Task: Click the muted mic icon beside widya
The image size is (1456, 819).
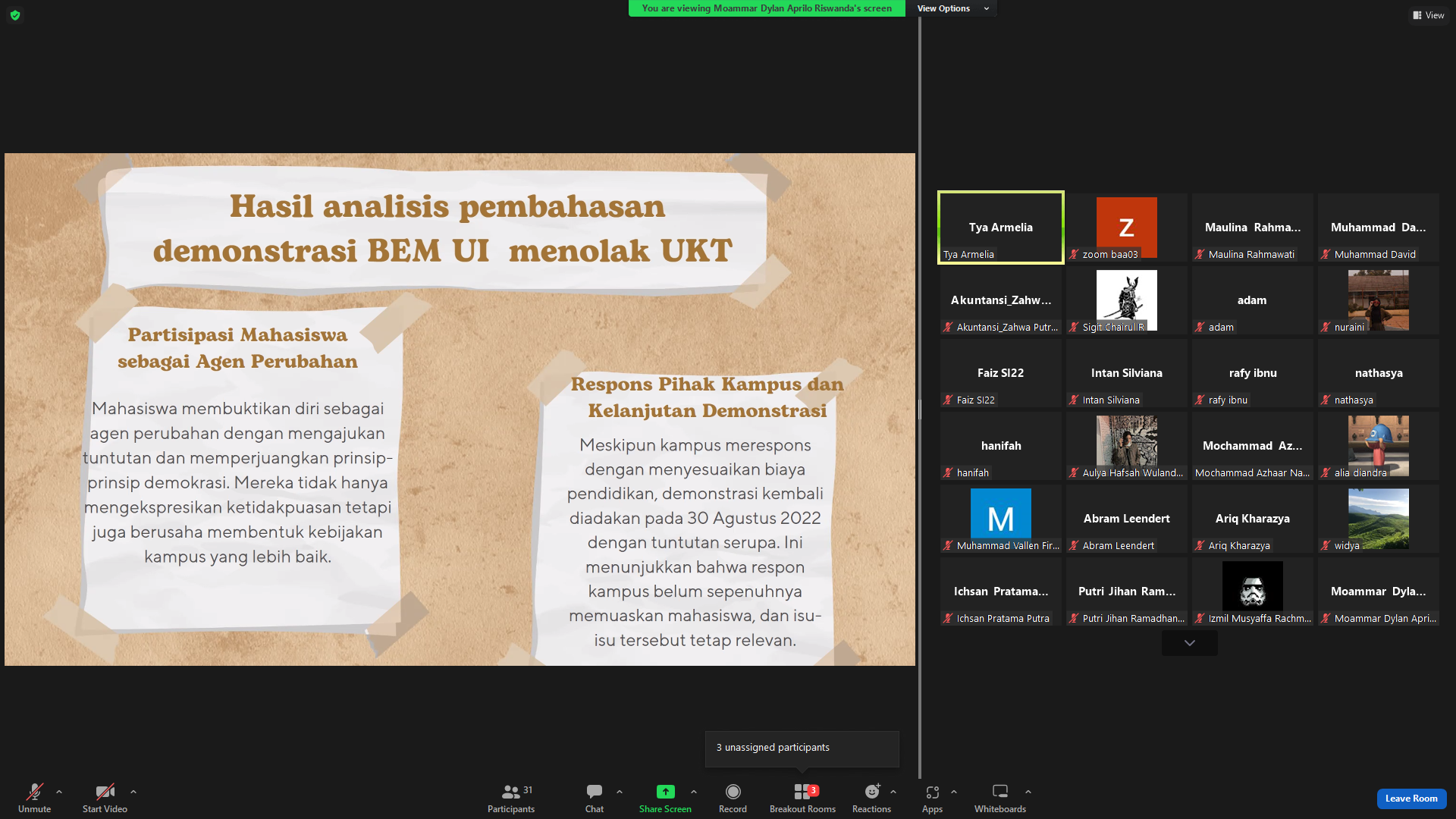Action: pyautogui.click(x=1326, y=546)
